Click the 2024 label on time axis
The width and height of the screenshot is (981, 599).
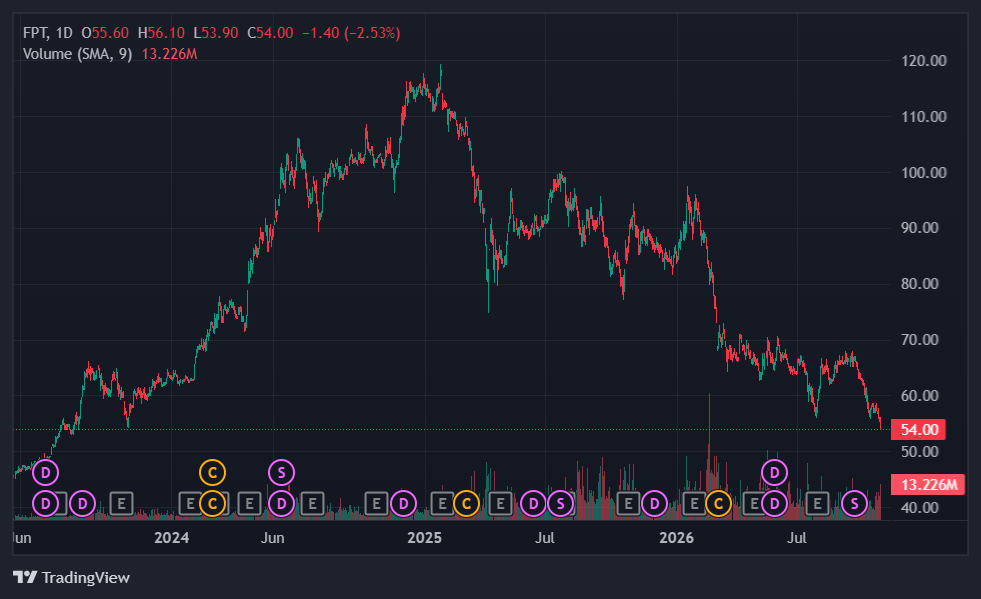click(171, 538)
